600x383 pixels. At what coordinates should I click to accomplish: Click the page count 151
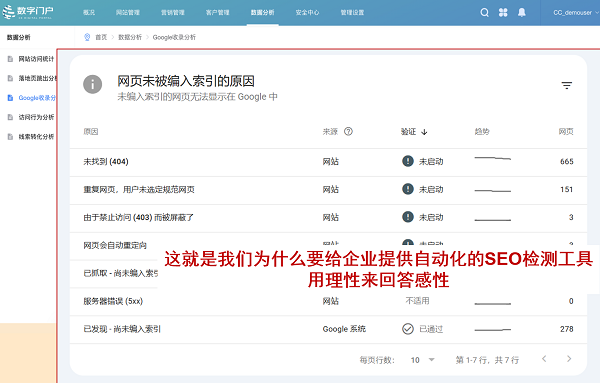click(567, 189)
